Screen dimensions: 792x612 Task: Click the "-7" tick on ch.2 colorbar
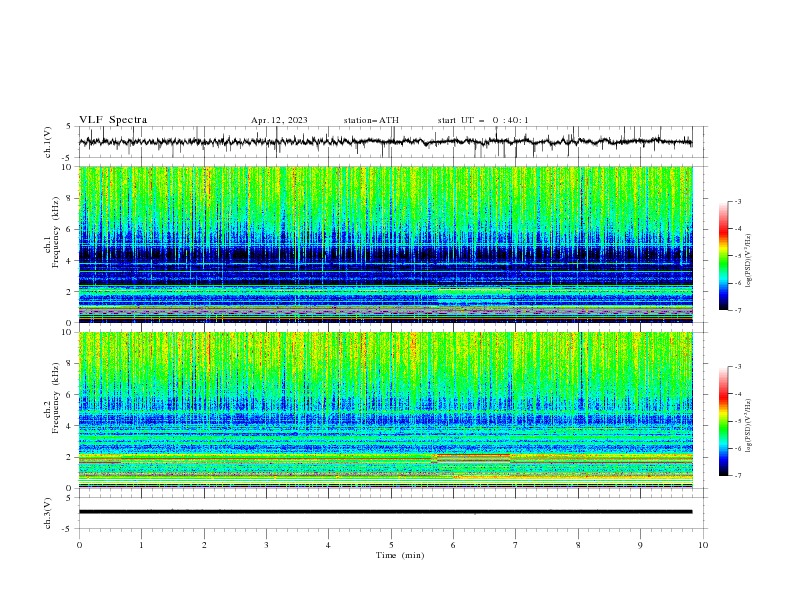pyautogui.click(x=738, y=476)
